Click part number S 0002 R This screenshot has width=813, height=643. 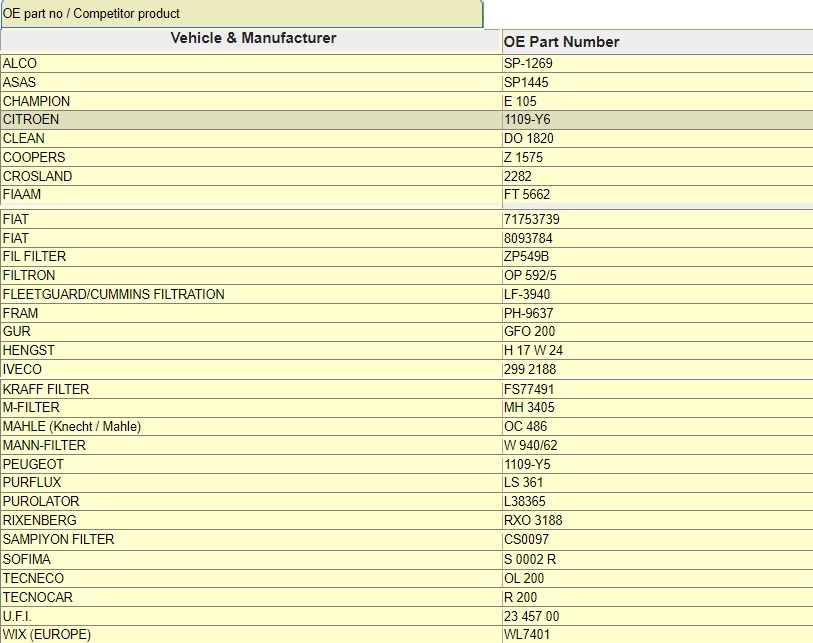(x=529, y=560)
